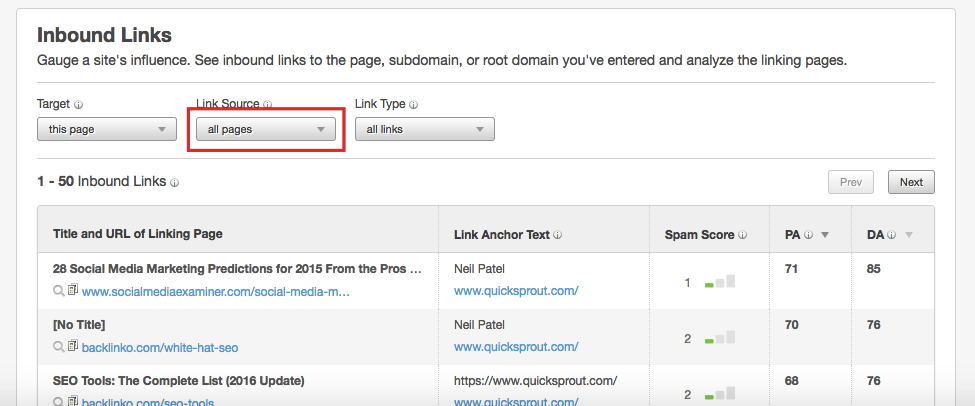
Task: Click Spam Score column header
Action: [700, 234]
